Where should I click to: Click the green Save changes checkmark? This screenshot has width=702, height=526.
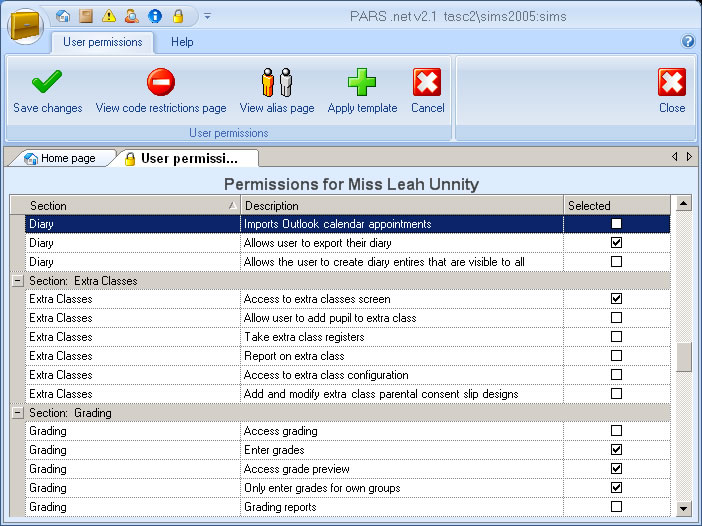[x=47, y=82]
